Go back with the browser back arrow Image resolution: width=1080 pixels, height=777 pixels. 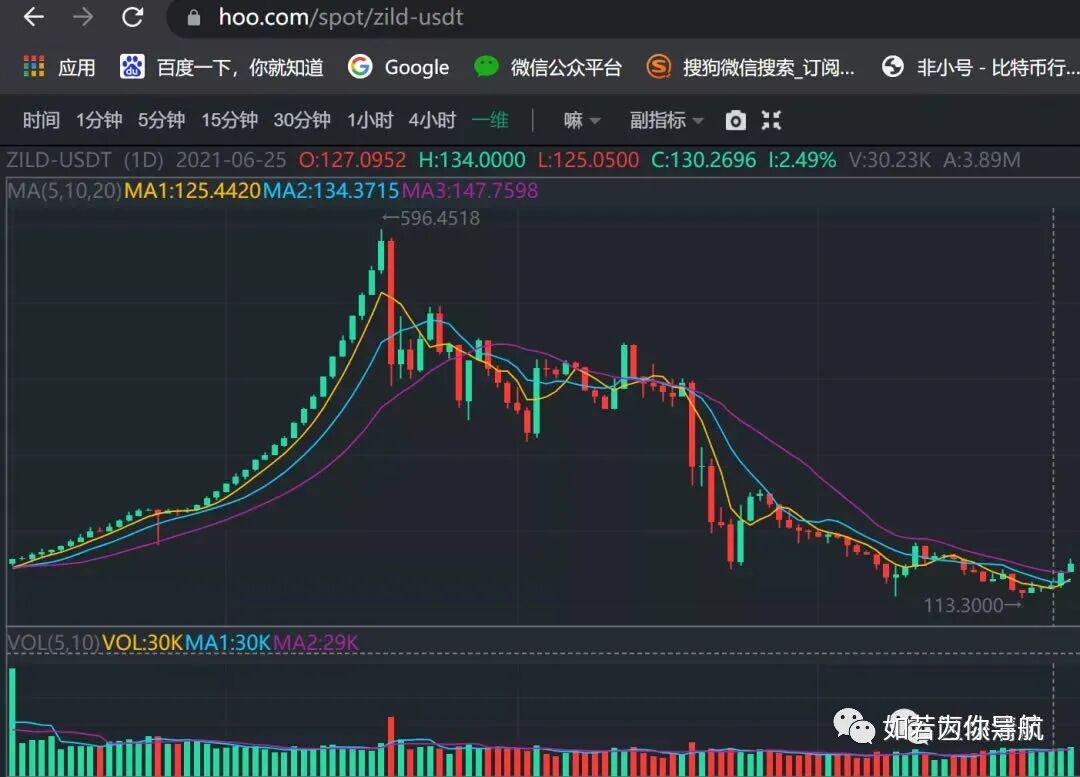click(x=33, y=17)
